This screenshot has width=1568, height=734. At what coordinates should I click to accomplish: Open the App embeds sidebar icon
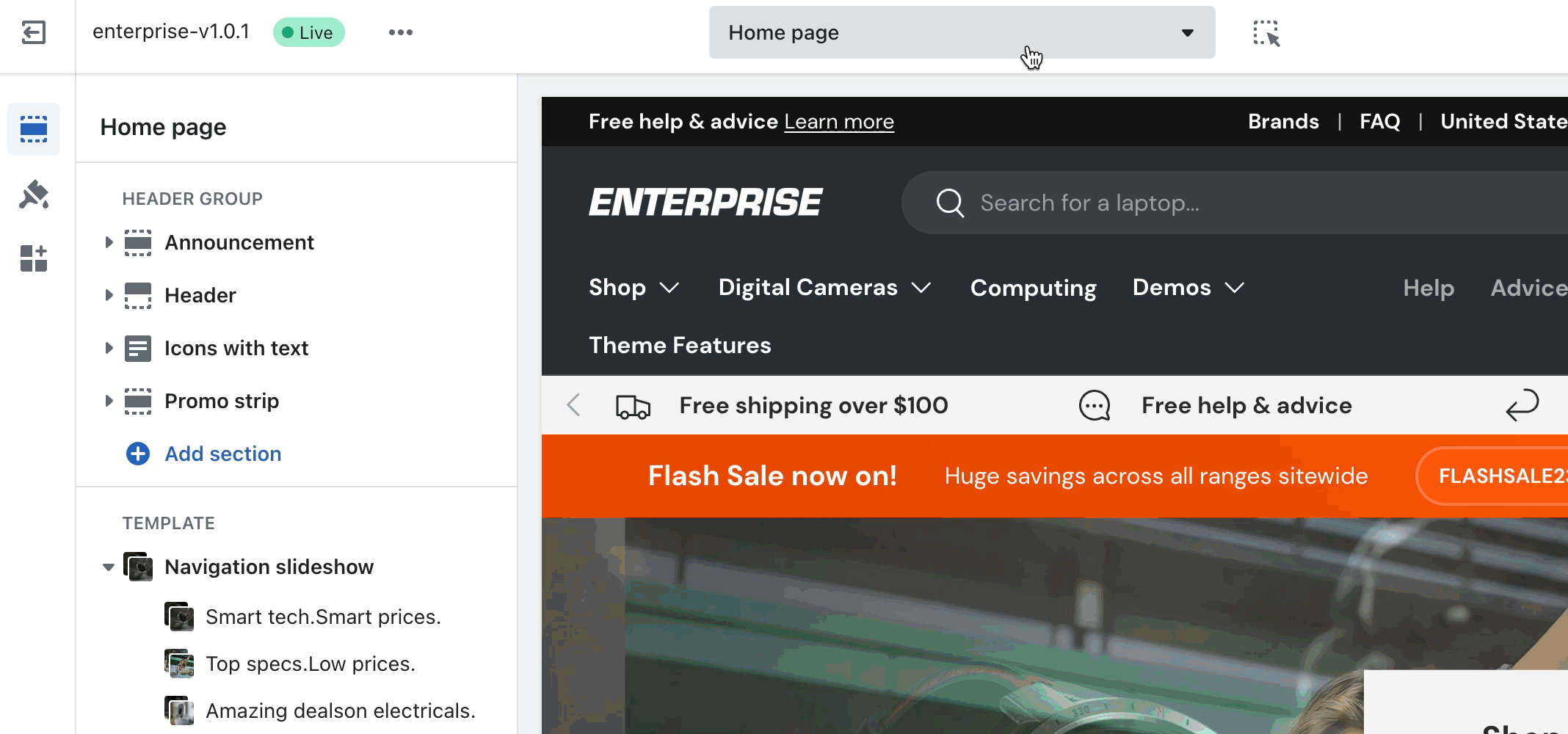pos(34,258)
